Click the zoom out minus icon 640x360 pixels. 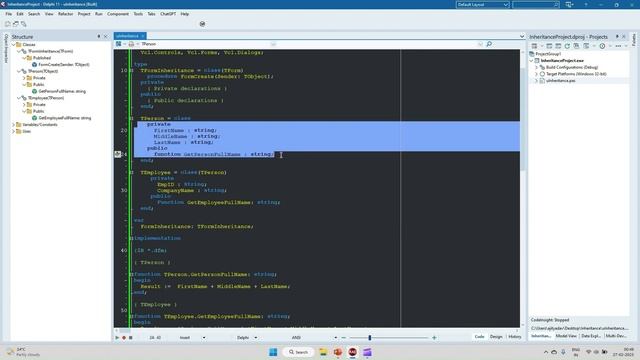[x=344, y=338]
